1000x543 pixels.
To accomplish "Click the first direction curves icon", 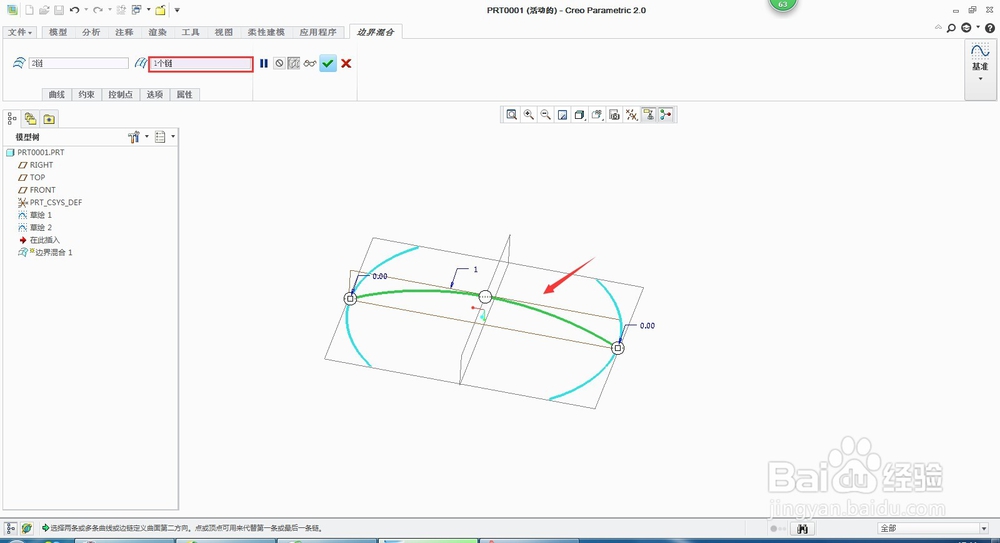I will pyautogui.click(x=19, y=63).
